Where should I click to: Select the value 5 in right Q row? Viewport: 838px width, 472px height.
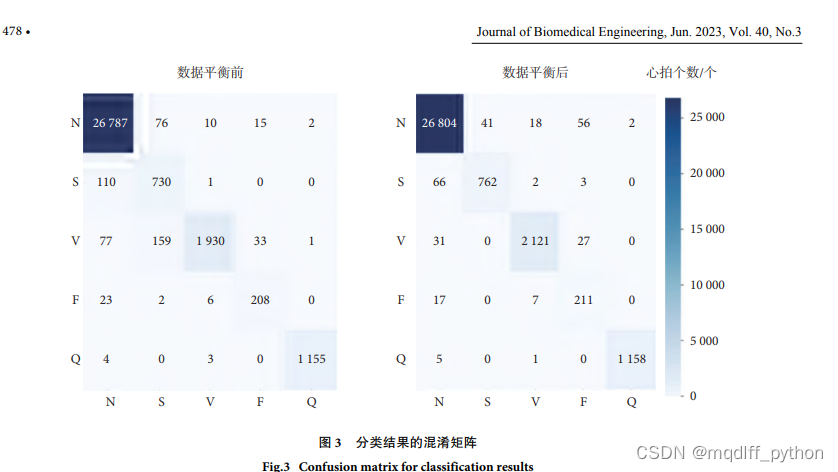point(439,359)
